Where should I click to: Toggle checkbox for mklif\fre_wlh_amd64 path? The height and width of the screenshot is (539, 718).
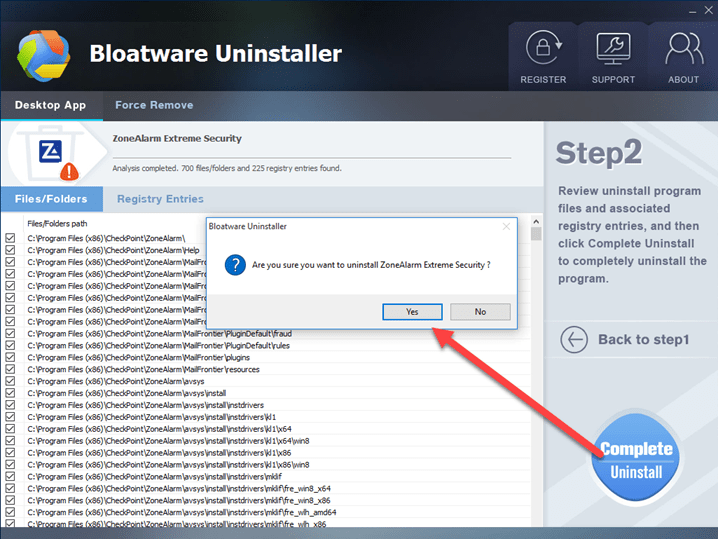(10, 512)
